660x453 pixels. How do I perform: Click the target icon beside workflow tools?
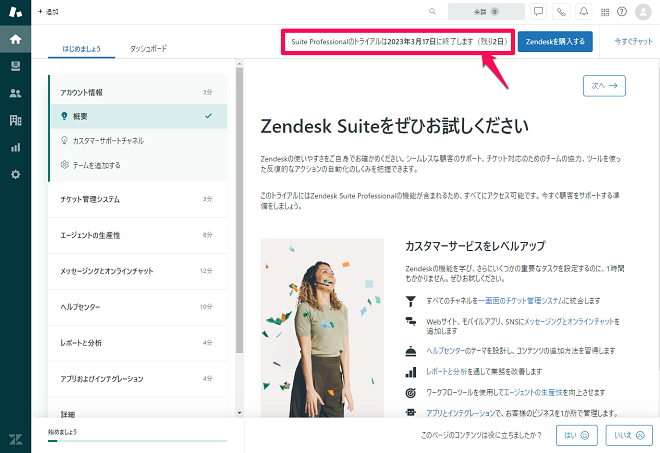pos(410,393)
